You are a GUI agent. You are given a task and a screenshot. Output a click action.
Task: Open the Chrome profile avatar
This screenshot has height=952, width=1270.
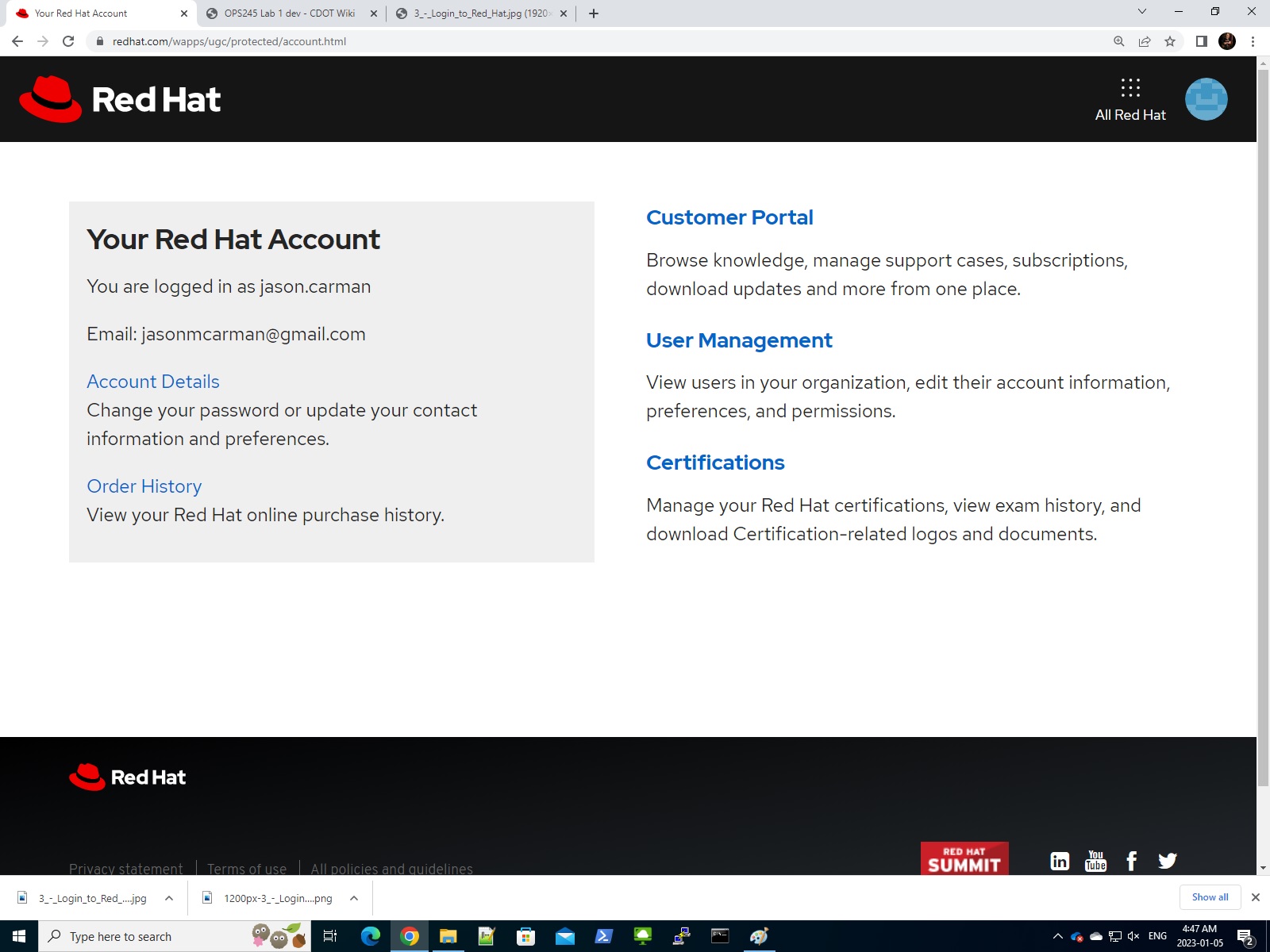pyautogui.click(x=1227, y=41)
